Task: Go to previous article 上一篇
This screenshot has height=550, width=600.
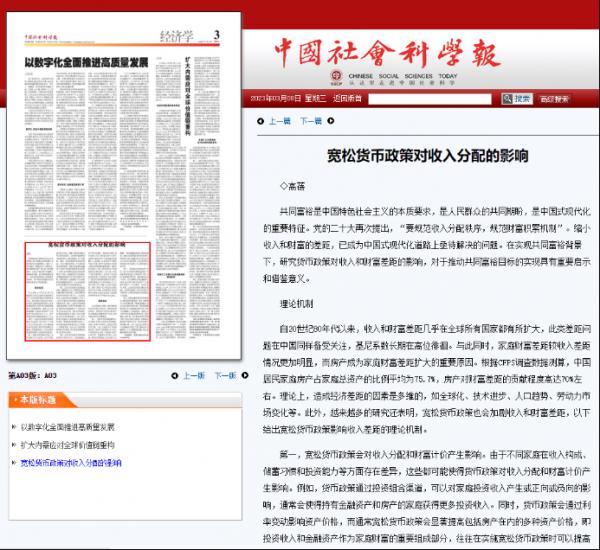Action: point(279,121)
